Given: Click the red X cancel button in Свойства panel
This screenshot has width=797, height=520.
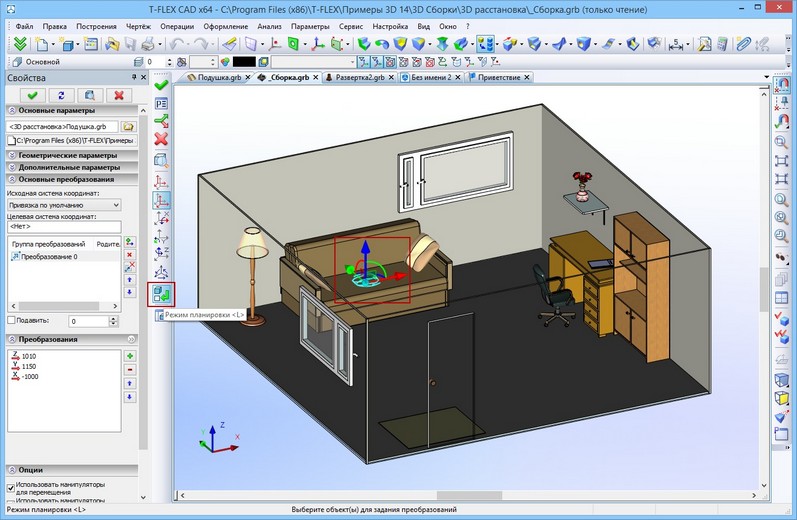Looking at the screenshot, I should point(119,95).
